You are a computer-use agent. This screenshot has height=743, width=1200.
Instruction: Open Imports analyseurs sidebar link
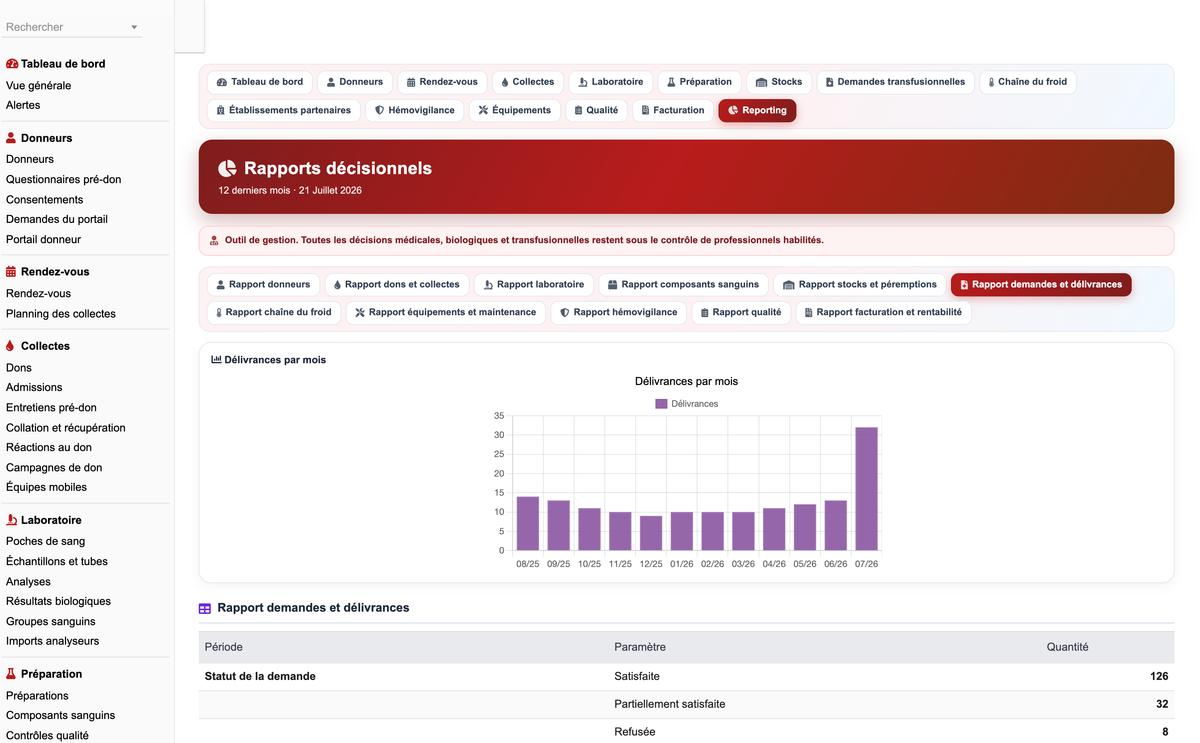[53, 641]
